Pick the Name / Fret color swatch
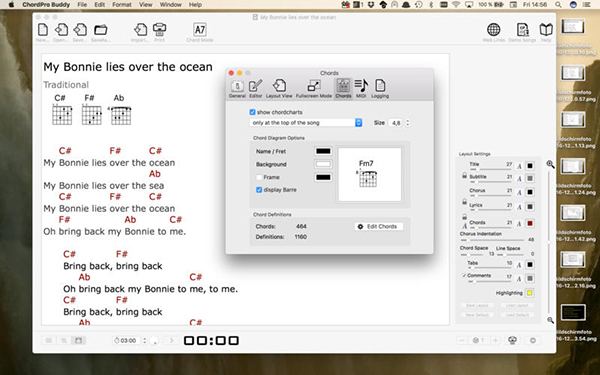This screenshot has height=375, width=600. coord(323,151)
